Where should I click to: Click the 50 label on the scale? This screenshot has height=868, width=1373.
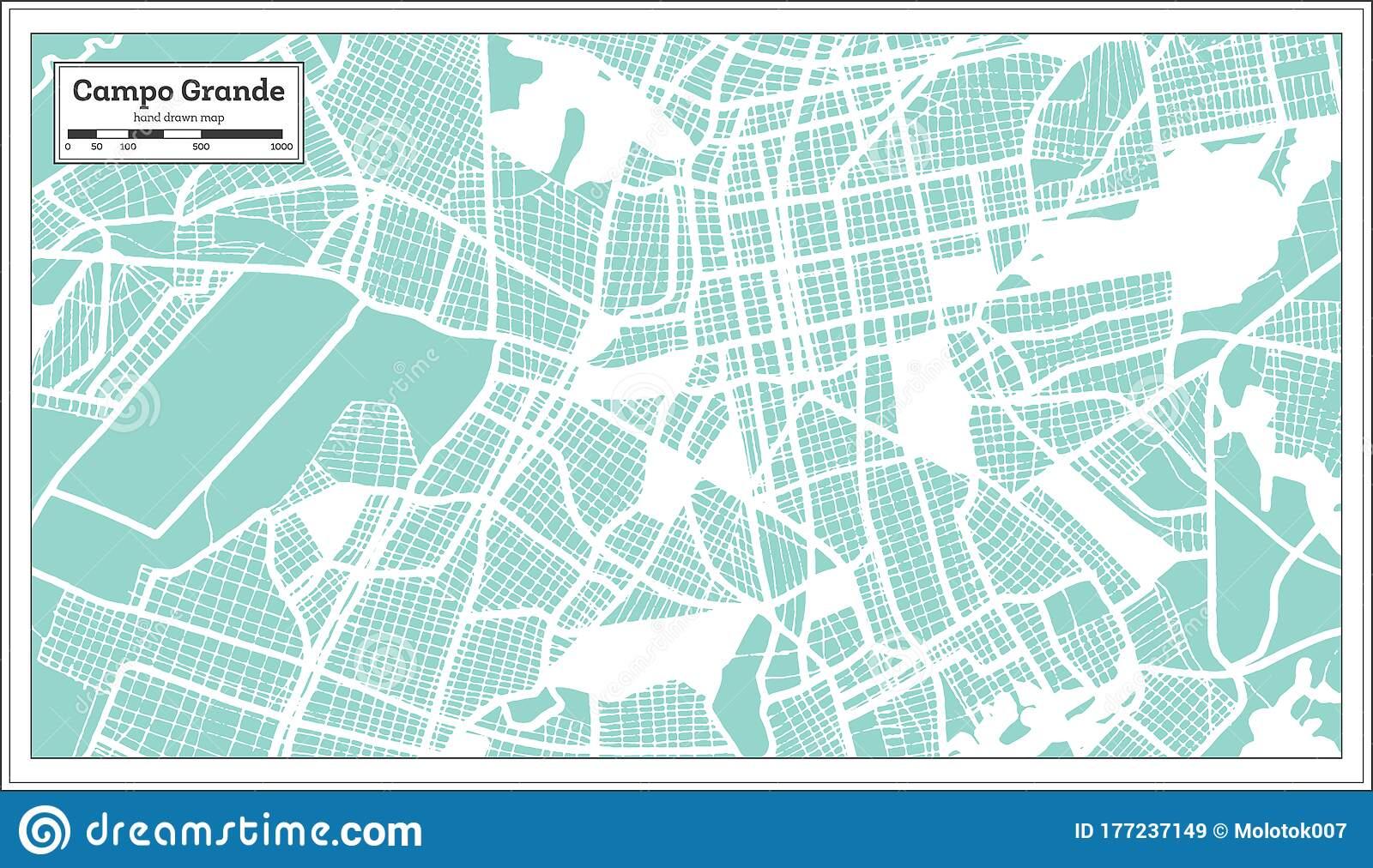[x=97, y=148]
